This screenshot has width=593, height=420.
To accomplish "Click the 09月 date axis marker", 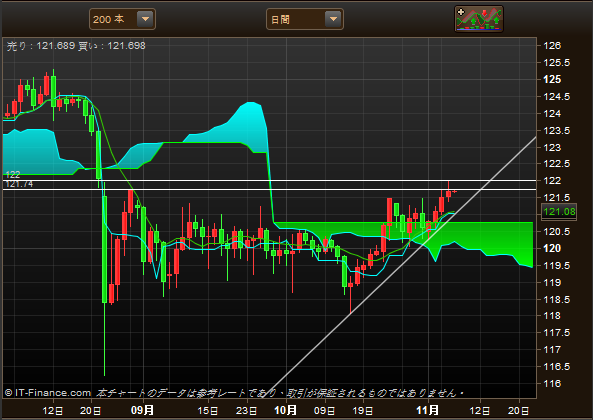I will 143,410.
